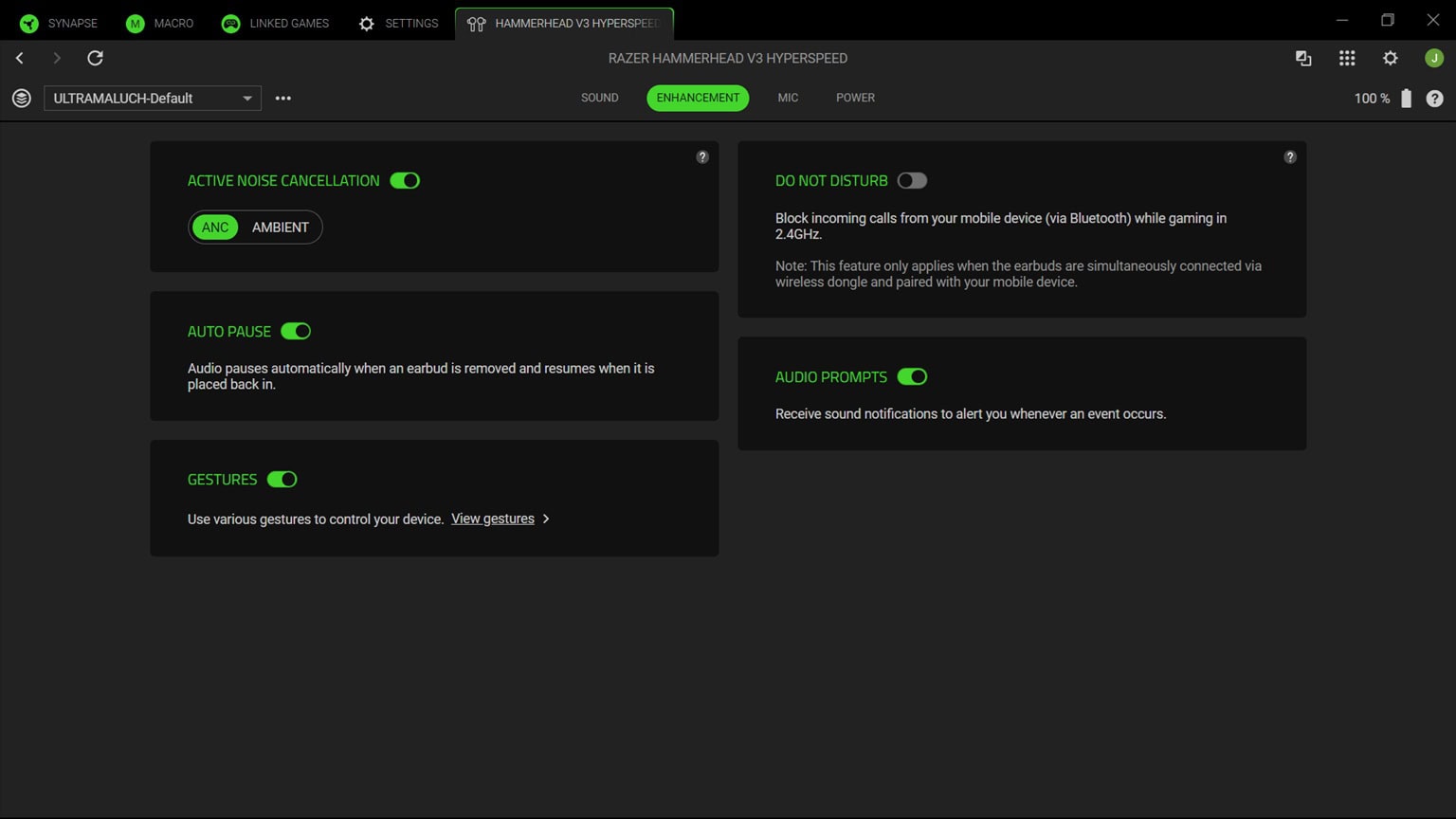The image size is (1456, 819).
Task: Close the Razer Synapse window
Action: [x=1433, y=20]
